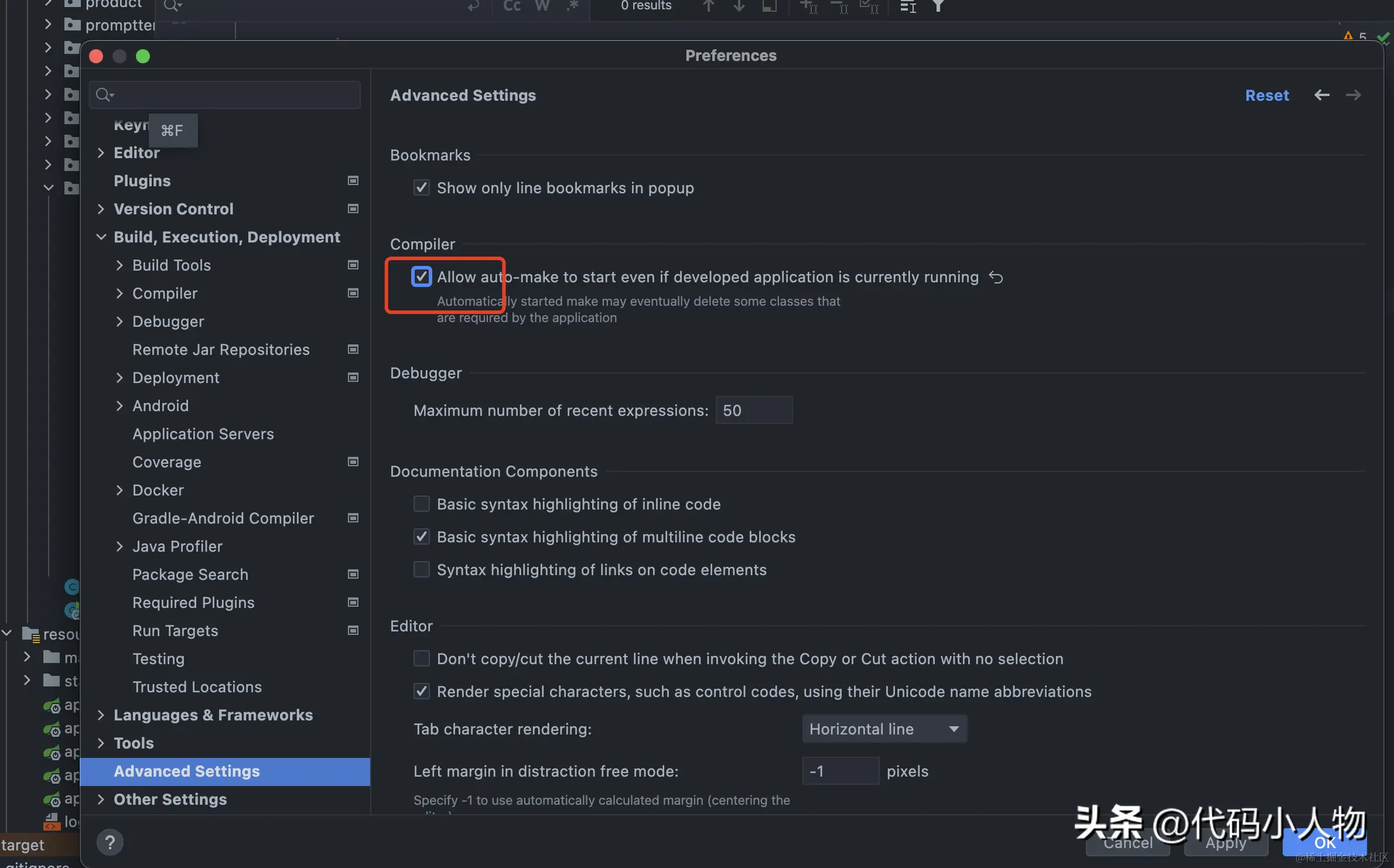Click the Reset link
Image resolution: width=1394 pixels, height=868 pixels.
(1267, 95)
